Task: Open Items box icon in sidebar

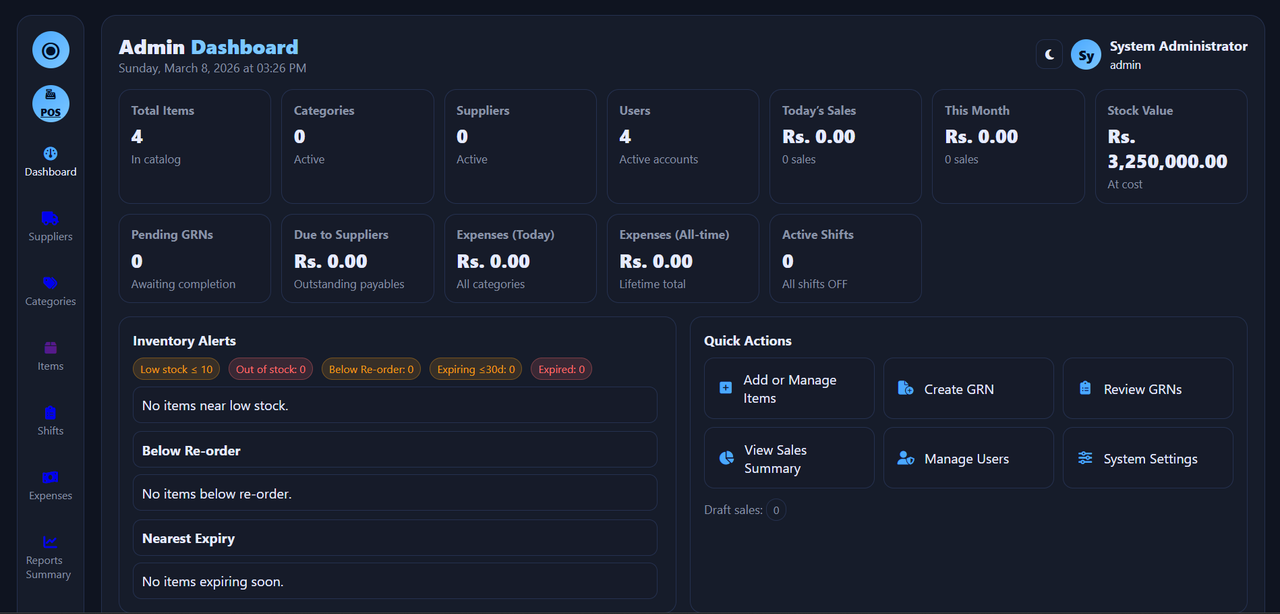Action: [x=51, y=348]
